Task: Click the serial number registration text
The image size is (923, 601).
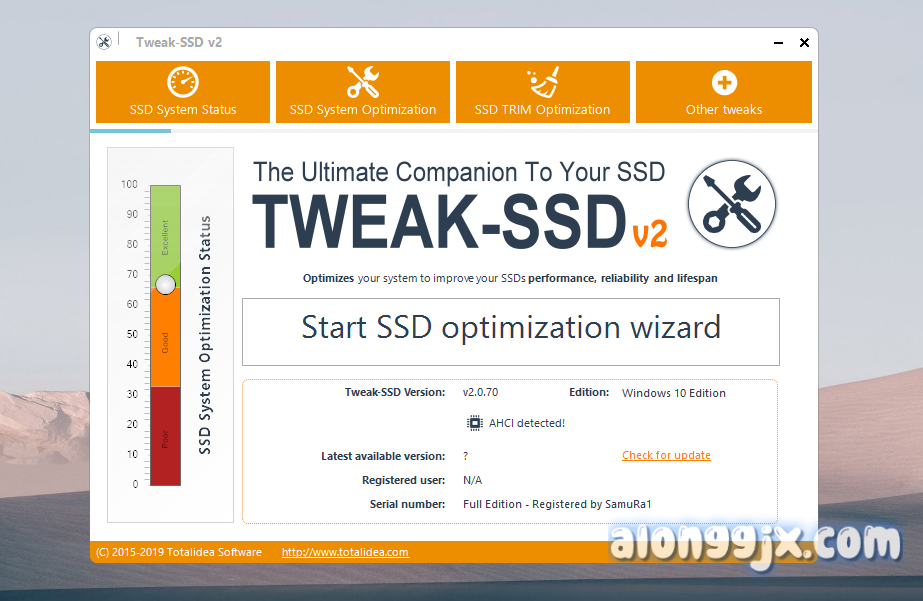Action: [x=564, y=504]
